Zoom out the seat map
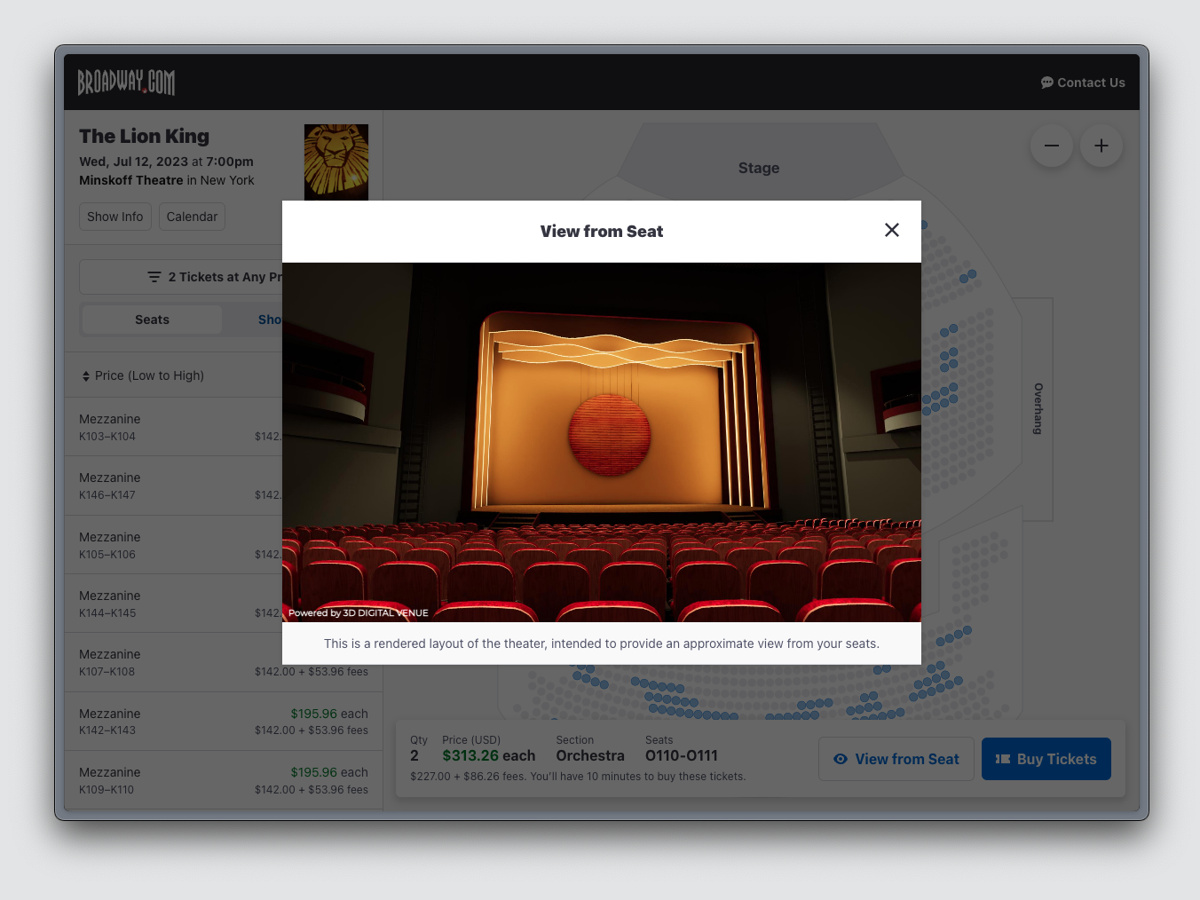The width and height of the screenshot is (1200, 900). (x=1052, y=146)
